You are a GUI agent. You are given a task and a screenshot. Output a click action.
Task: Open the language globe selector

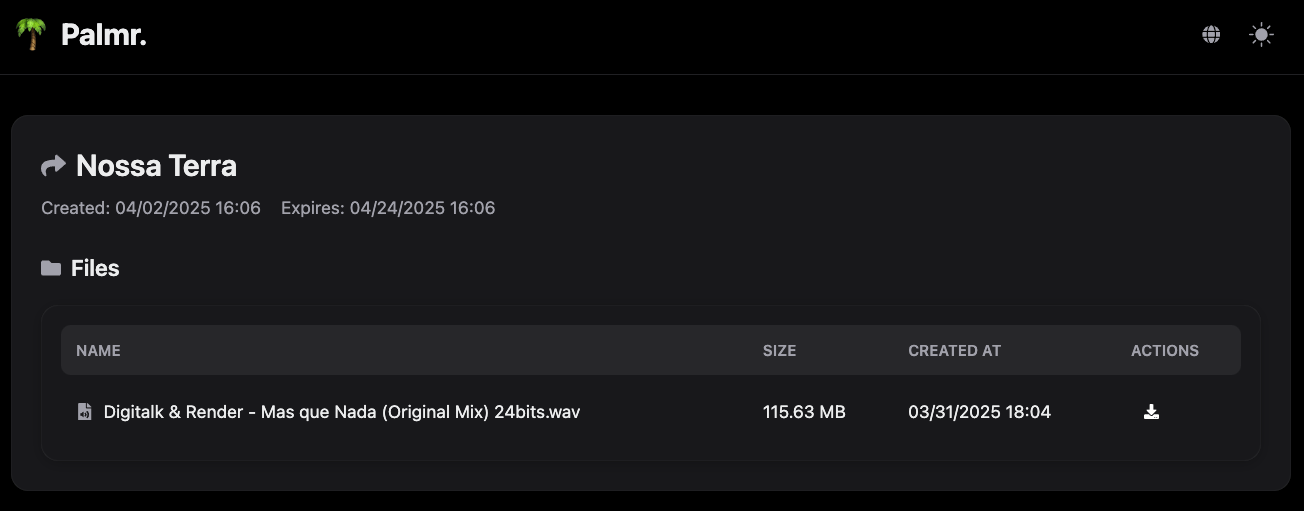(x=1211, y=35)
